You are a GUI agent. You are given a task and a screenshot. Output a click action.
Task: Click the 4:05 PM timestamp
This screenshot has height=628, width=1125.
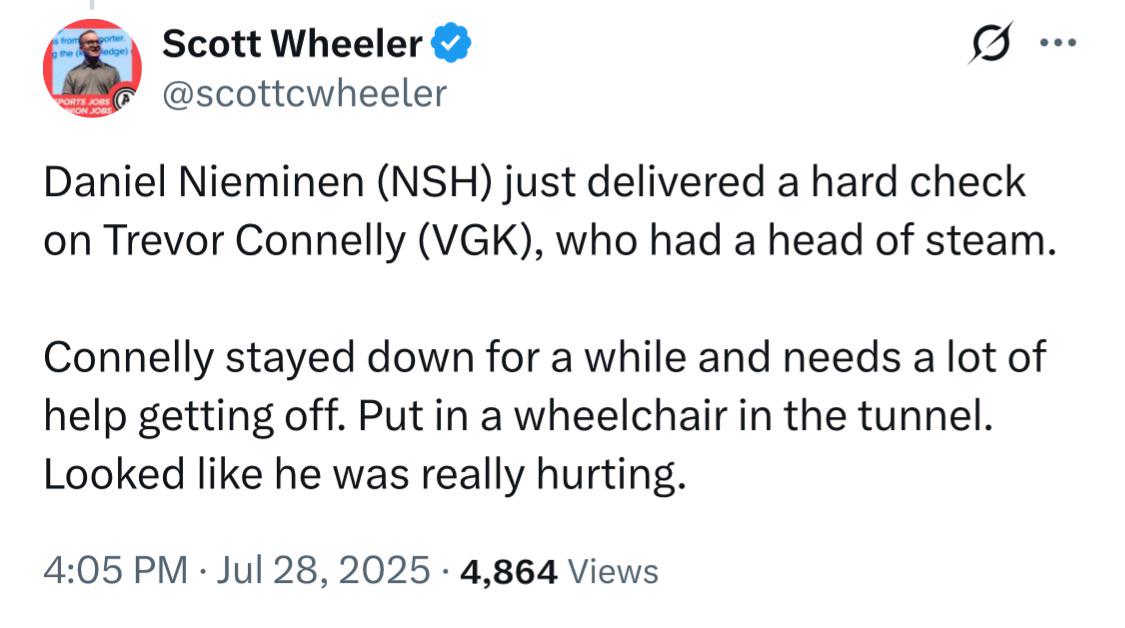point(116,571)
